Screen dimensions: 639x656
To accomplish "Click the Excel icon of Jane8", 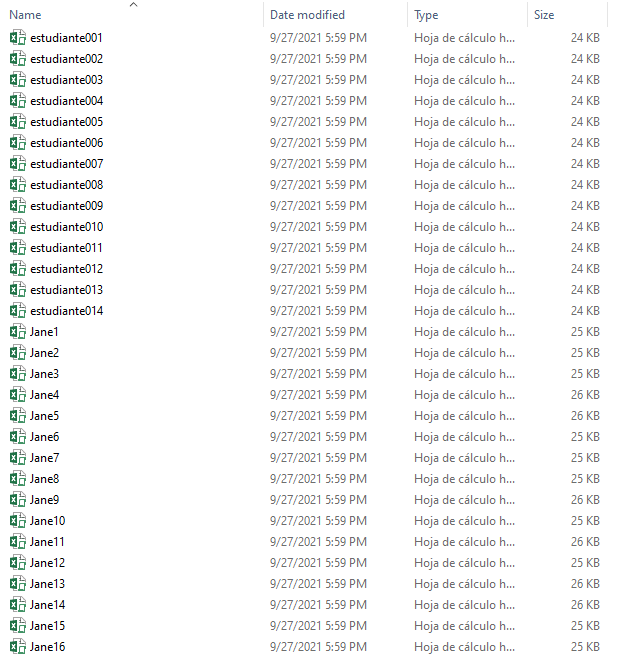I will click(18, 479).
